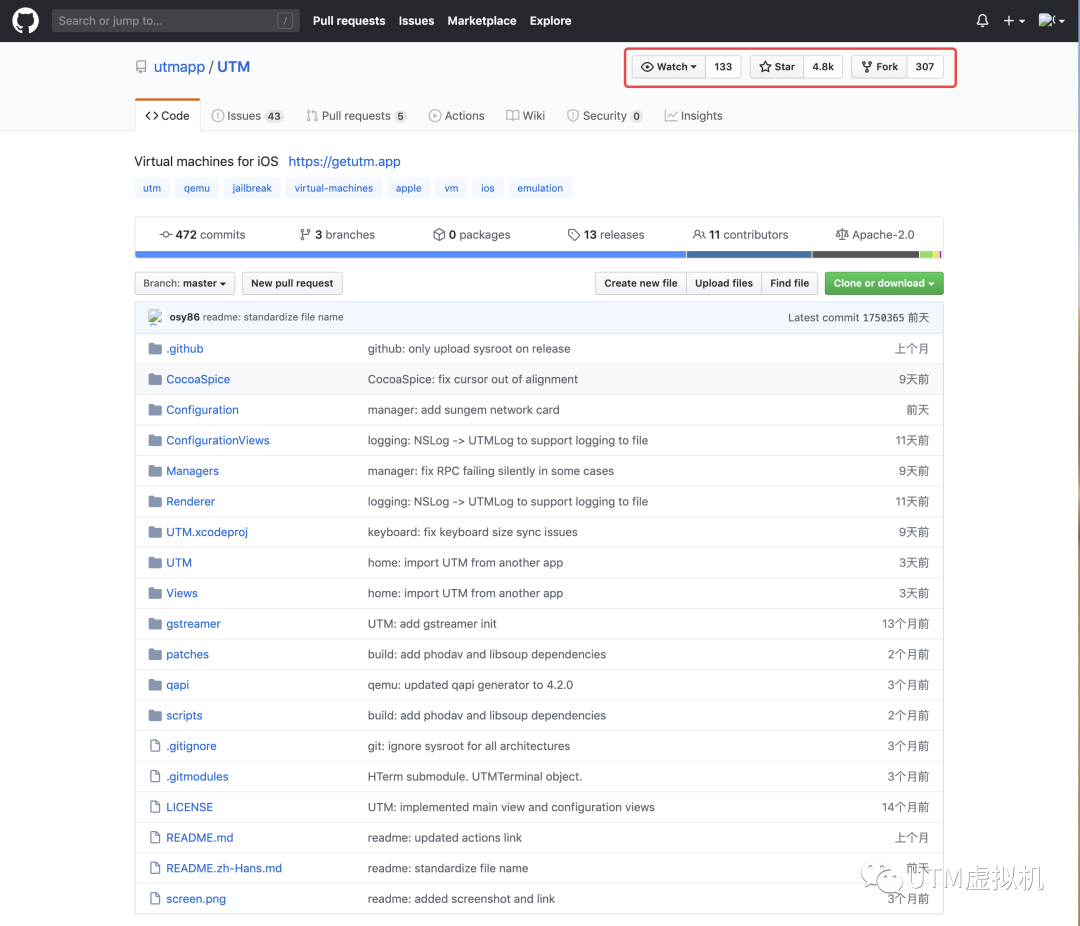Image resolution: width=1080 pixels, height=926 pixels.
Task: Open the Apache-2.0 license link
Action: tap(875, 235)
